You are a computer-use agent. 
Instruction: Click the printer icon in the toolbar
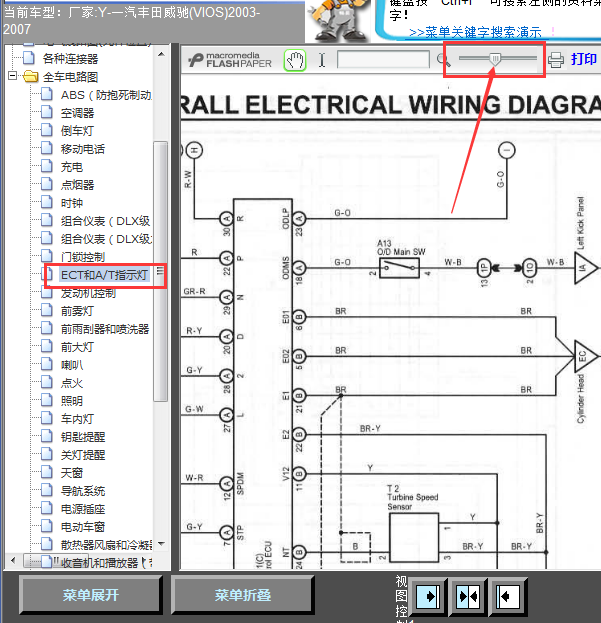tap(556, 60)
